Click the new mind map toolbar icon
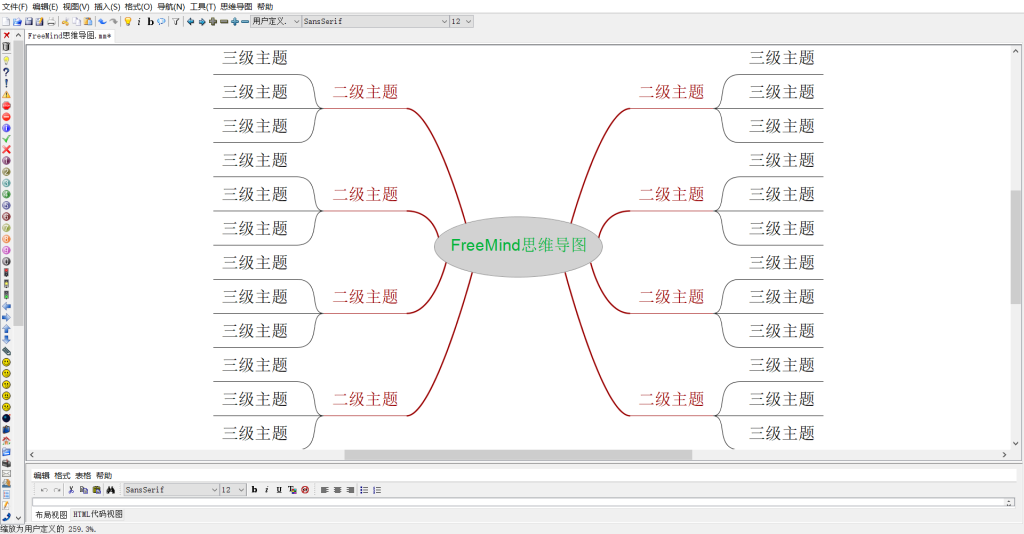The image size is (1024, 534). point(6,22)
